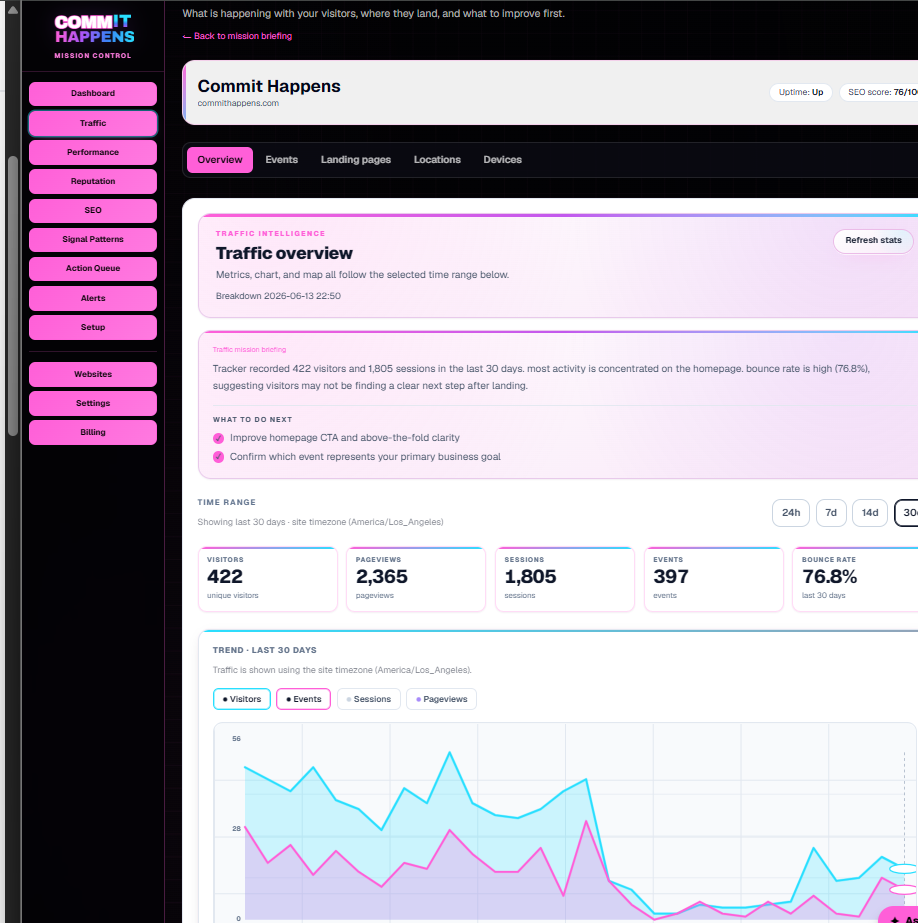
Task: Switch to the Locations tab
Action: pos(437,160)
